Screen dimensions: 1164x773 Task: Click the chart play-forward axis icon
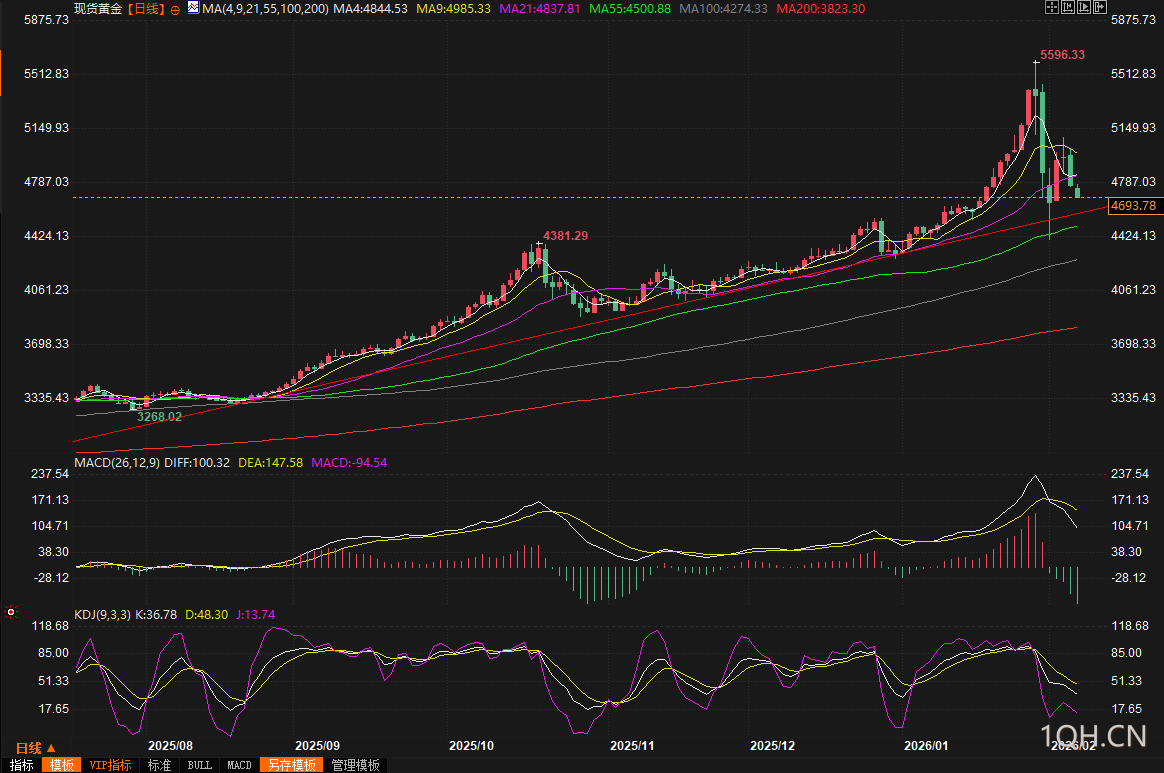[1083, 8]
